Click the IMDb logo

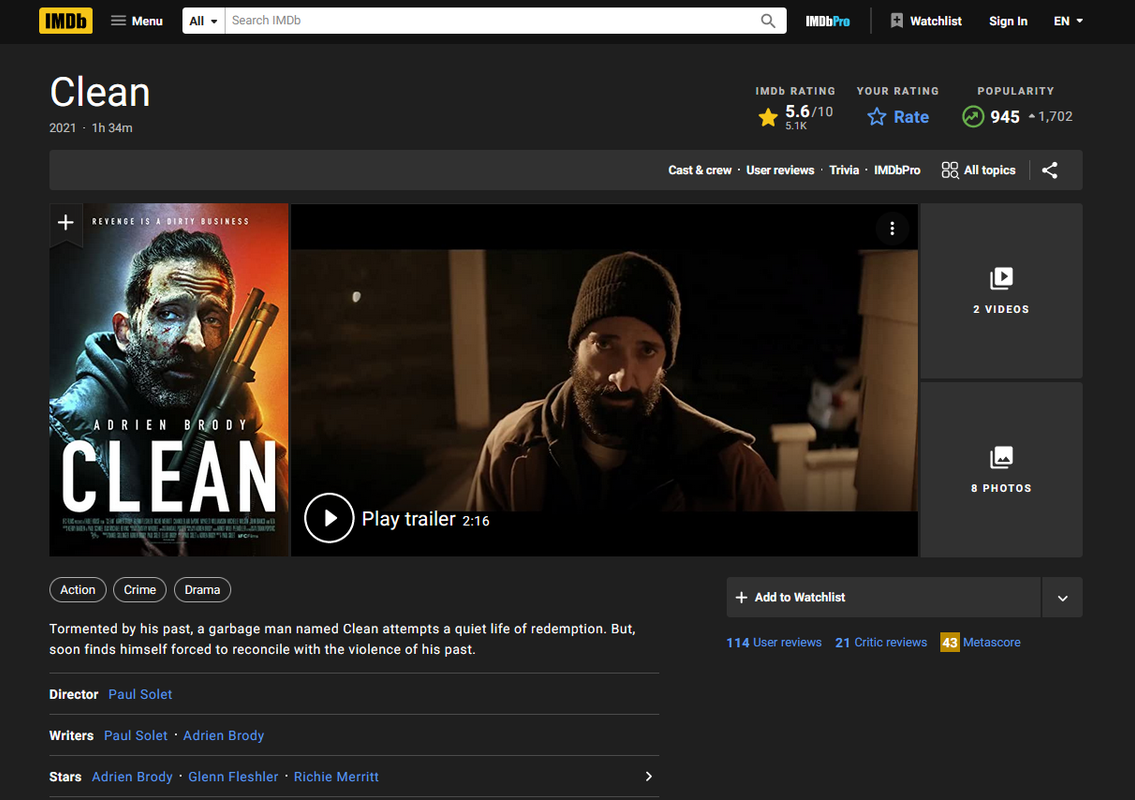coord(65,21)
